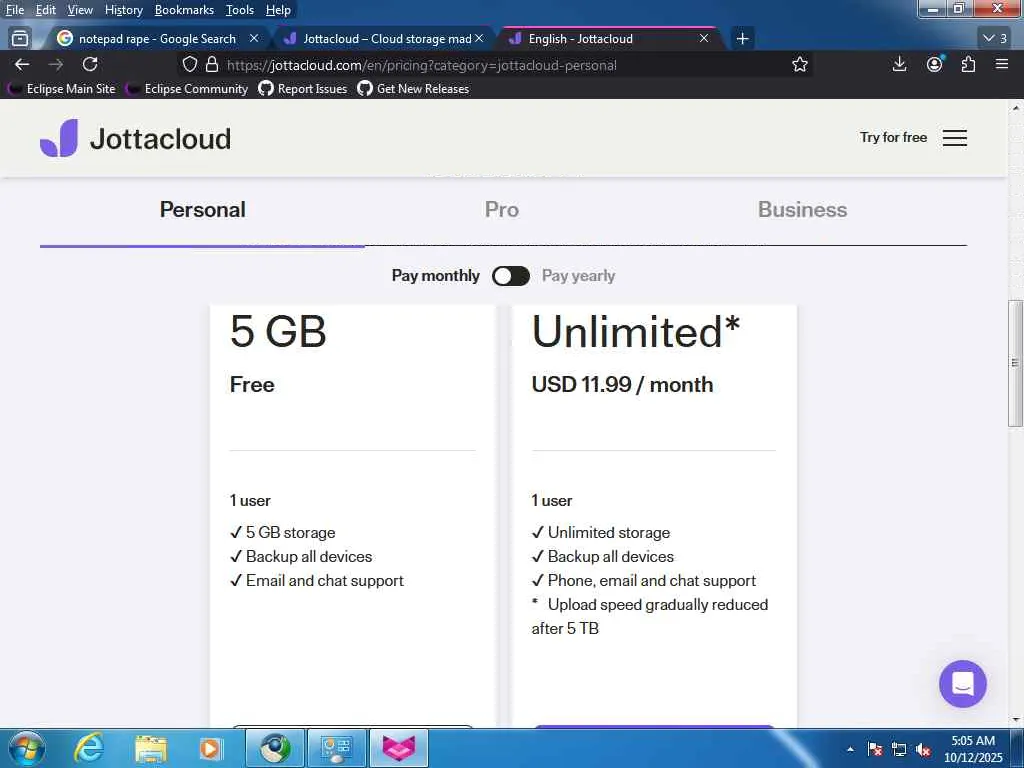Screen dimensions: 1024x768
Task: Open Internet Explorer from taskbar
Action: point(89,748)
